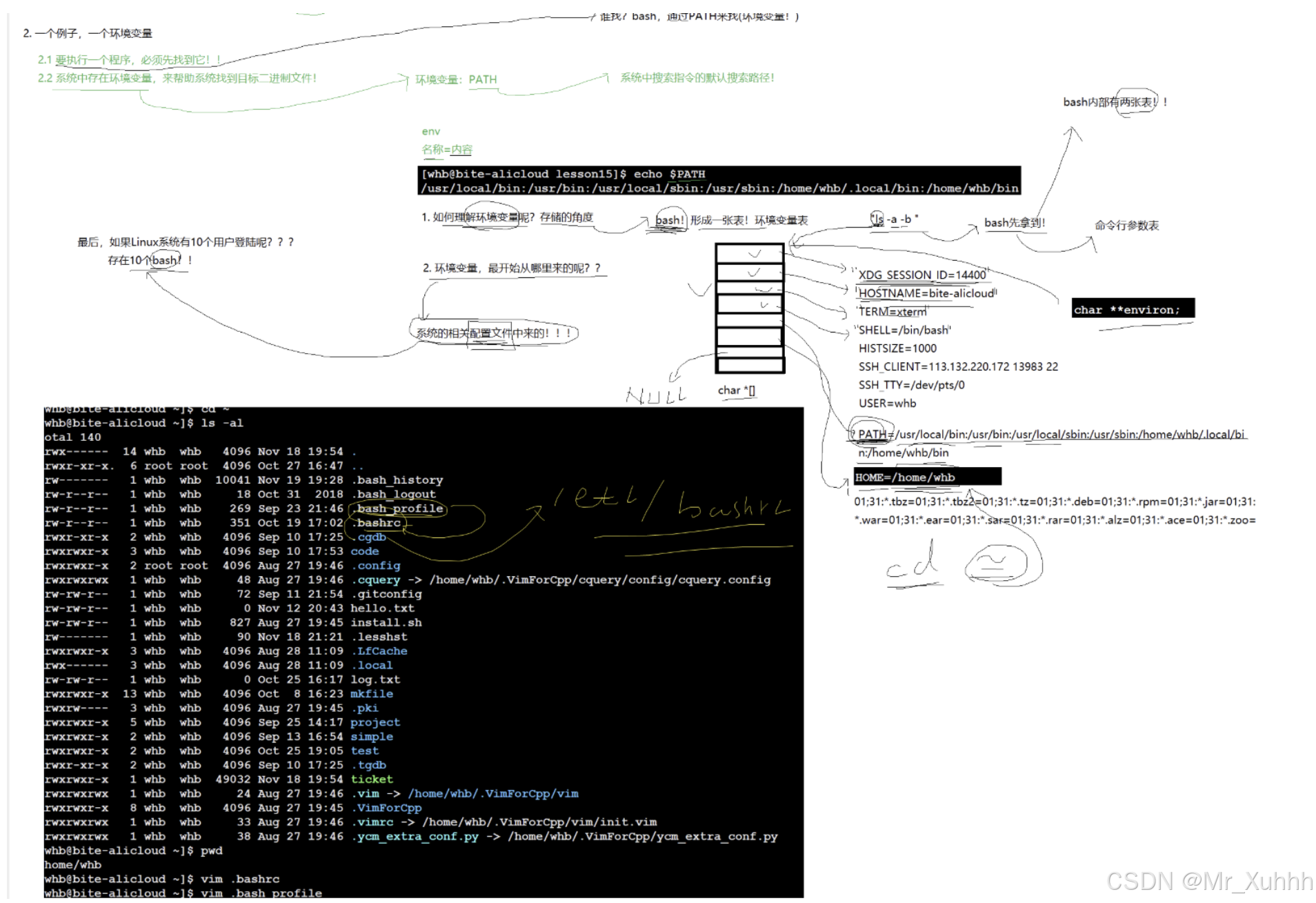
Task: Click the '.bash_profile' file name in the listing
Action: [397, 508]
